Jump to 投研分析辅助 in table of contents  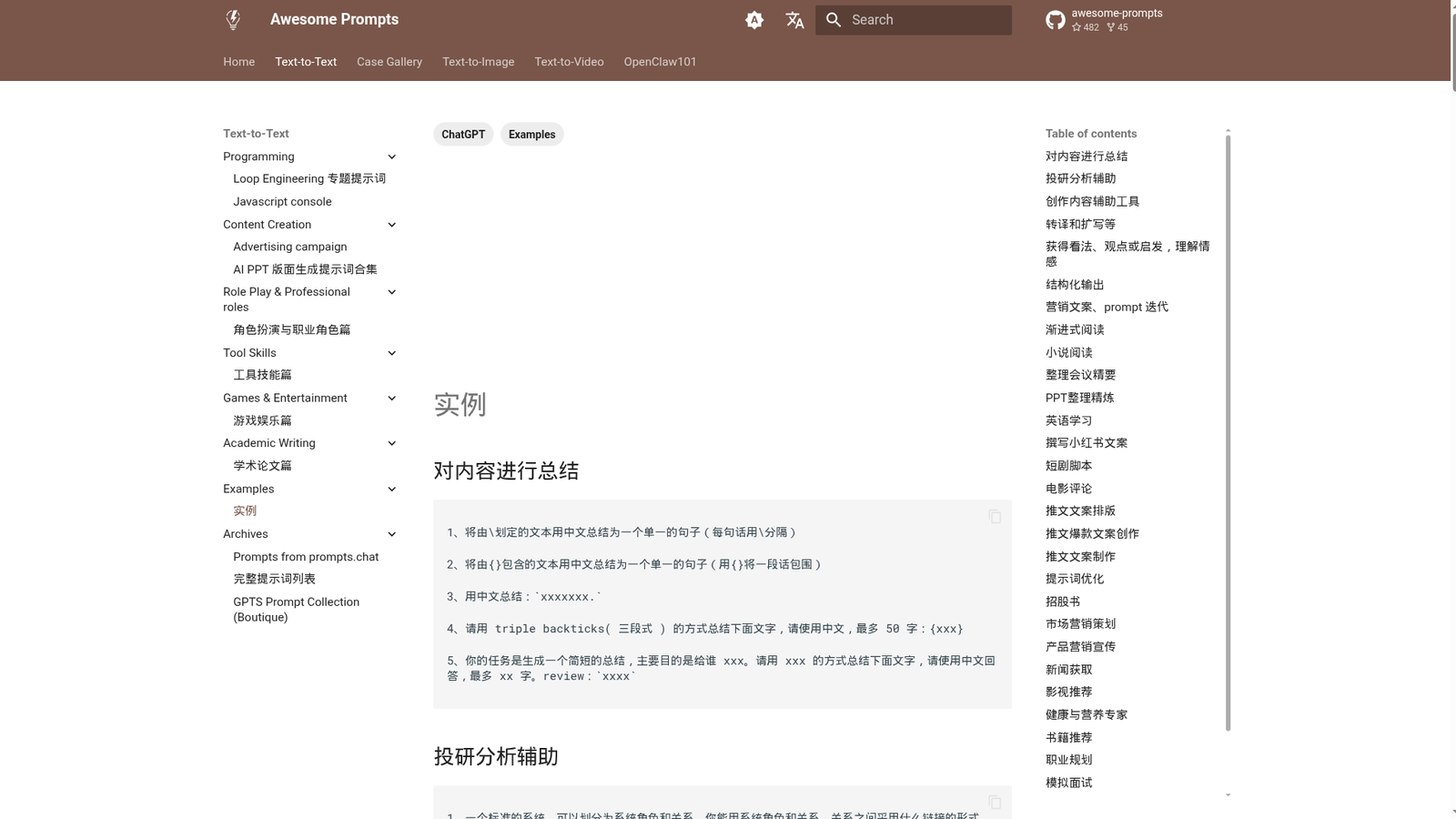click(1080, 178)
